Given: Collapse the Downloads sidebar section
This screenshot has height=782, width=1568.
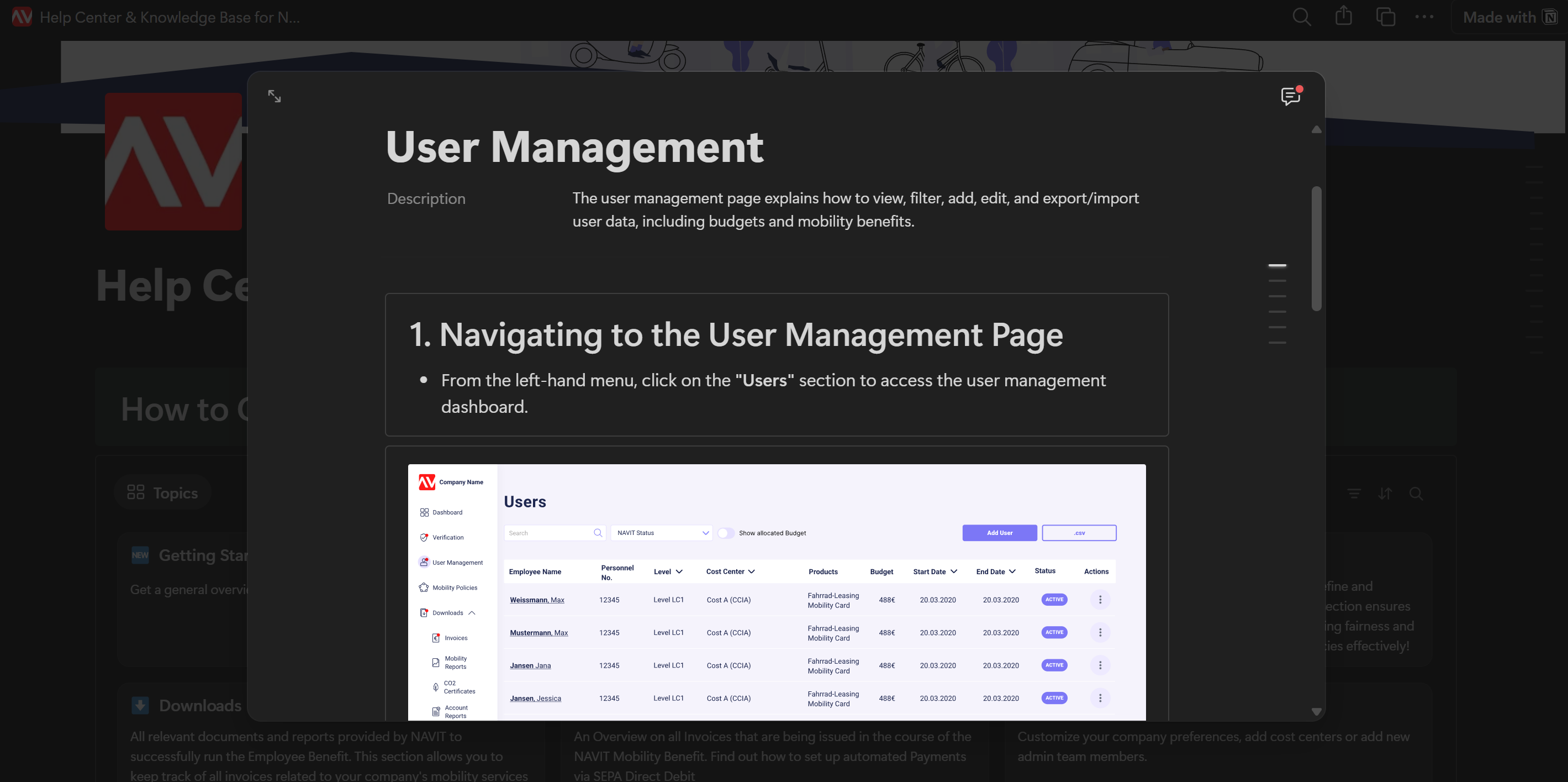Looking at the screenshot, I should click(472, 613).
